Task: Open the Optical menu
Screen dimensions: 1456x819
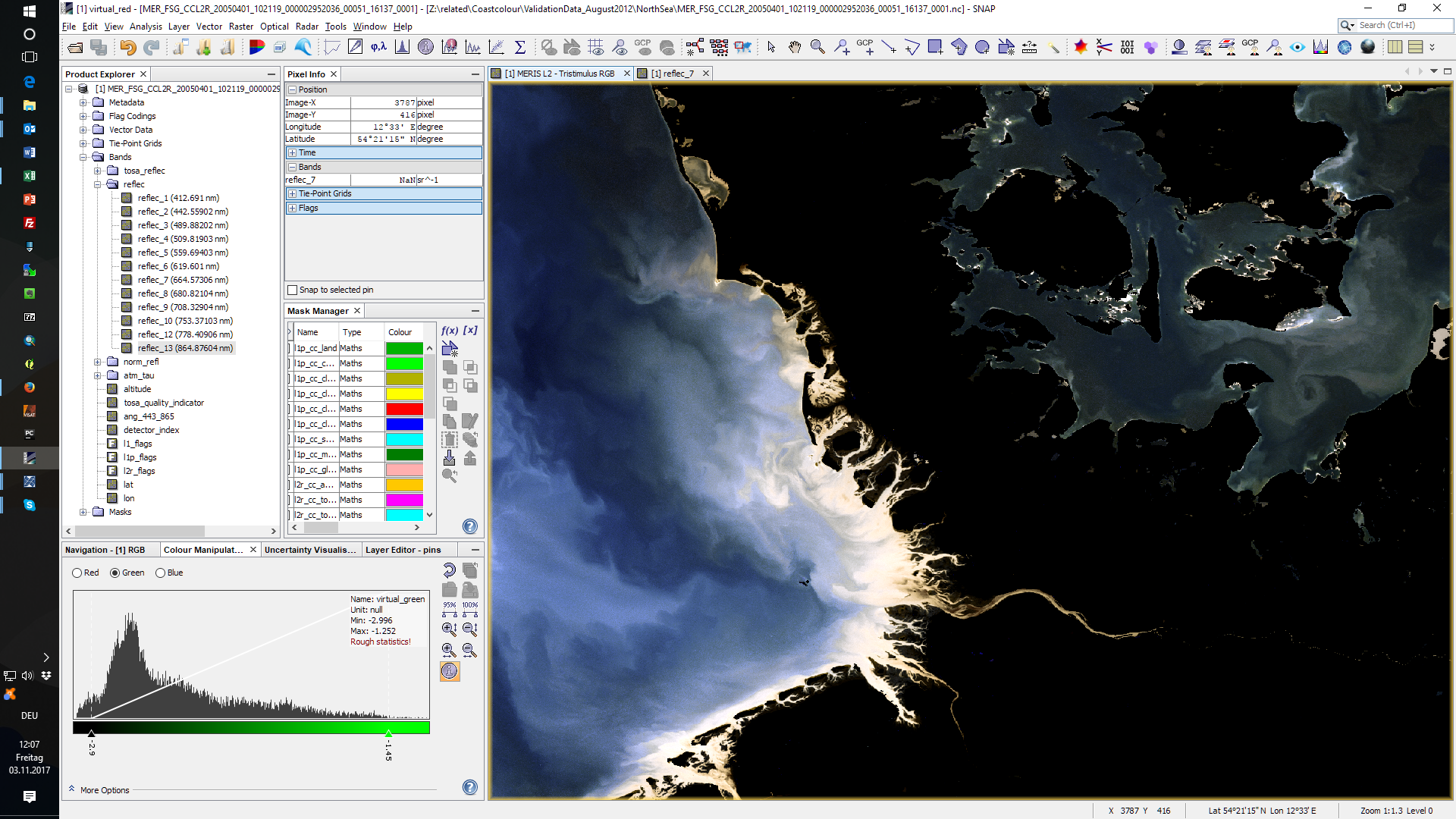Action: 274,26
